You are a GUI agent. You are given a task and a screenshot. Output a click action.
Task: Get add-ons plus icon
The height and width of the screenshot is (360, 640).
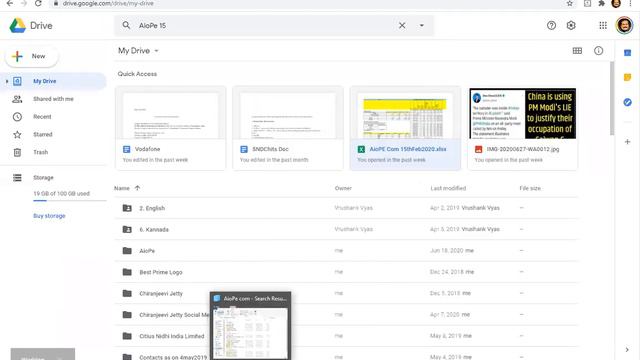[x=627, y=142]
